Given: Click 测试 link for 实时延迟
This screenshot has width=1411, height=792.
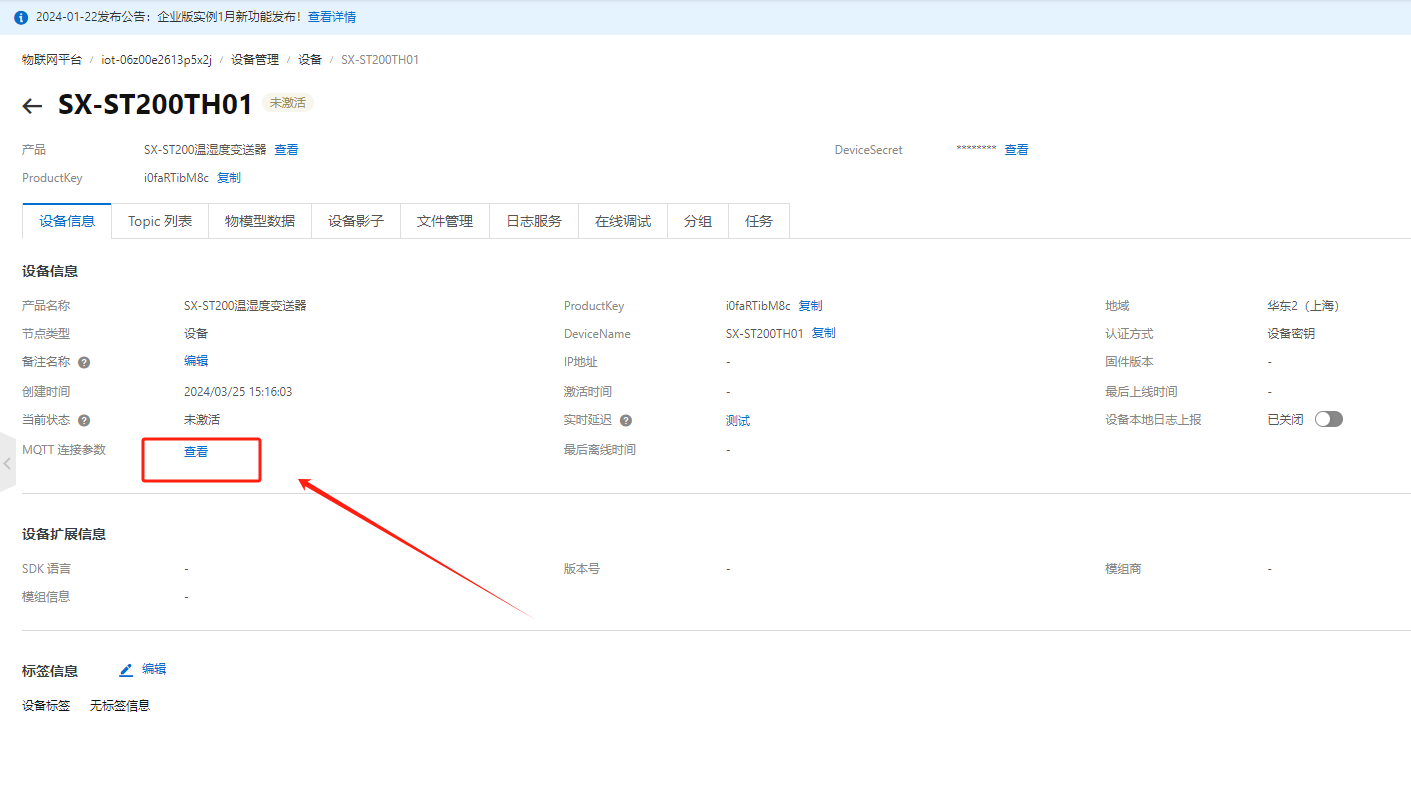Looking at the screenshot, I should [x=738, y=421].
